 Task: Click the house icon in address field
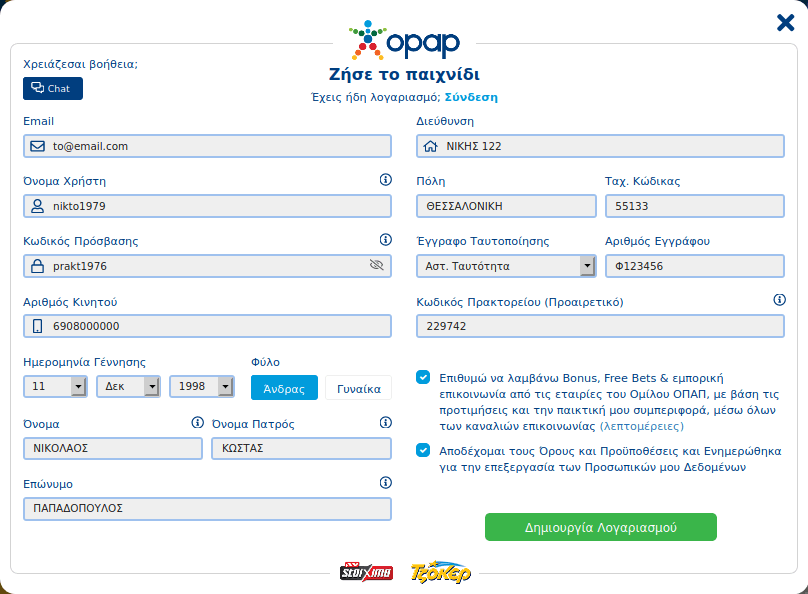[x=430, y=146]
